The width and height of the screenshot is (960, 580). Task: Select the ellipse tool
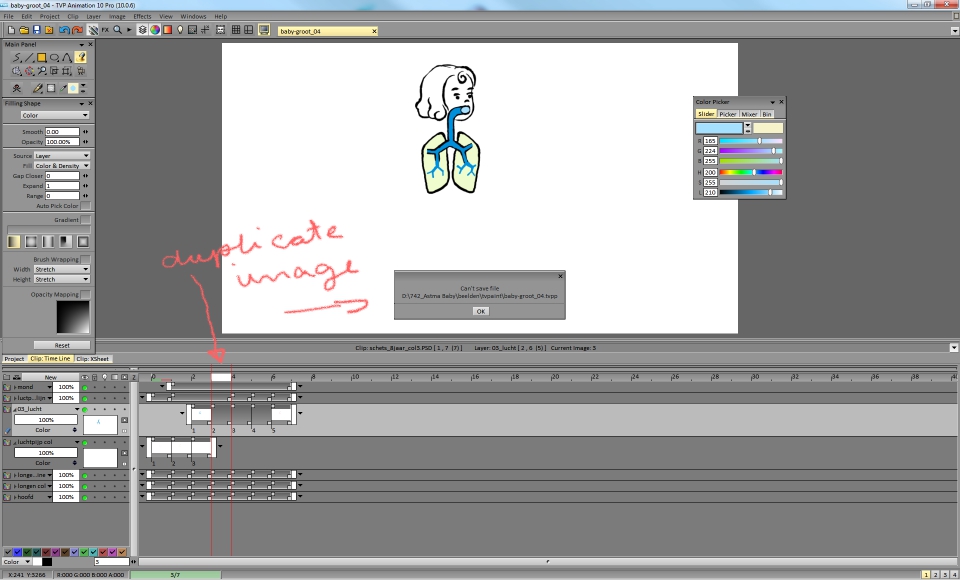click(54, 58)
